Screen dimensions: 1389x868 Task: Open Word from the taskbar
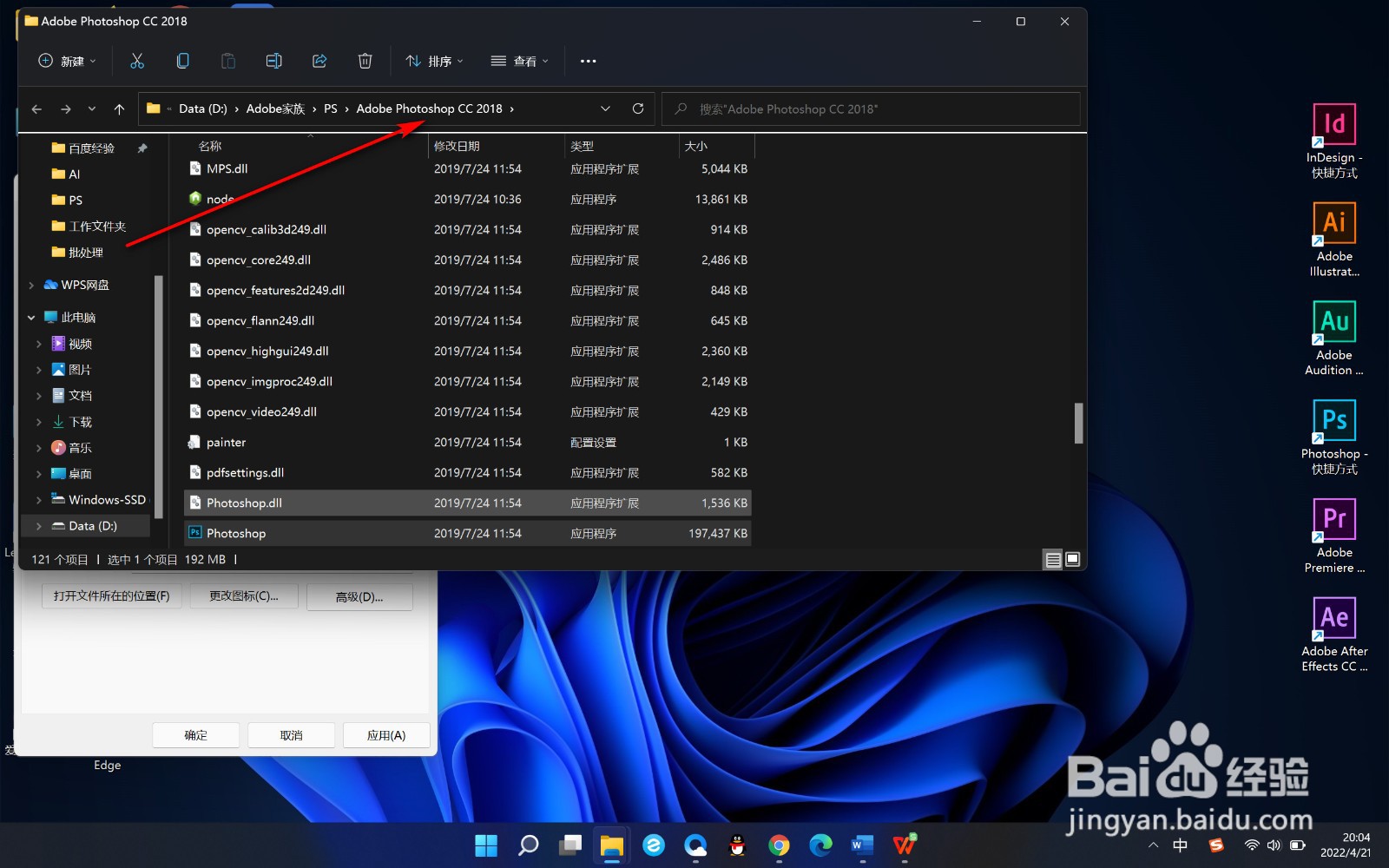(862, 845)
